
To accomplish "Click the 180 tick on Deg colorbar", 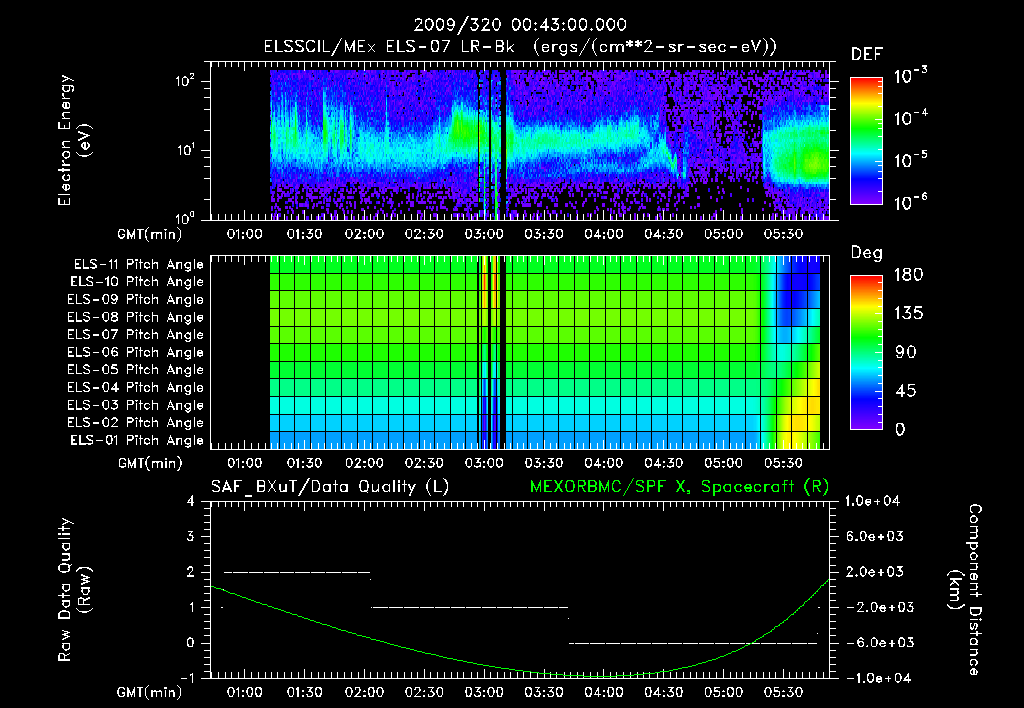I will 908,275.
